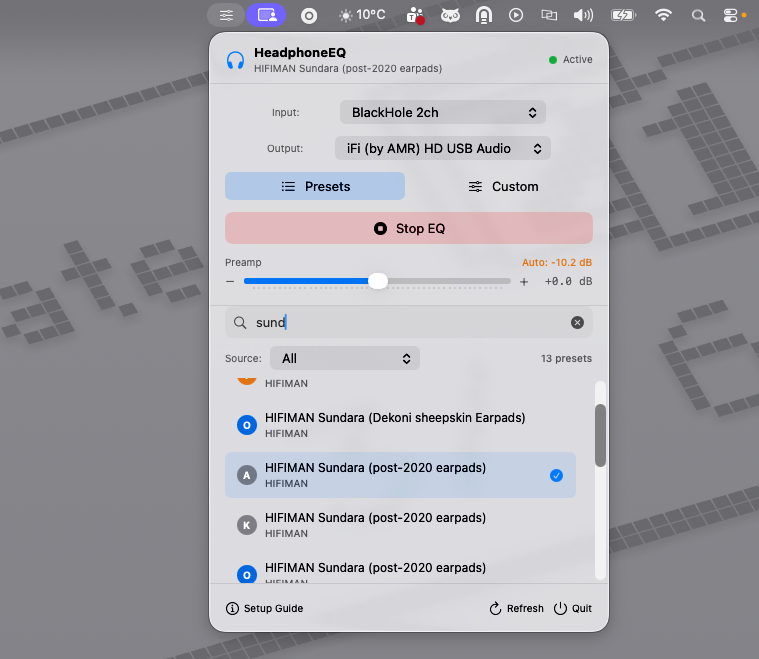
Task: Click the blue headphones app icon
Action: point(235,61)
